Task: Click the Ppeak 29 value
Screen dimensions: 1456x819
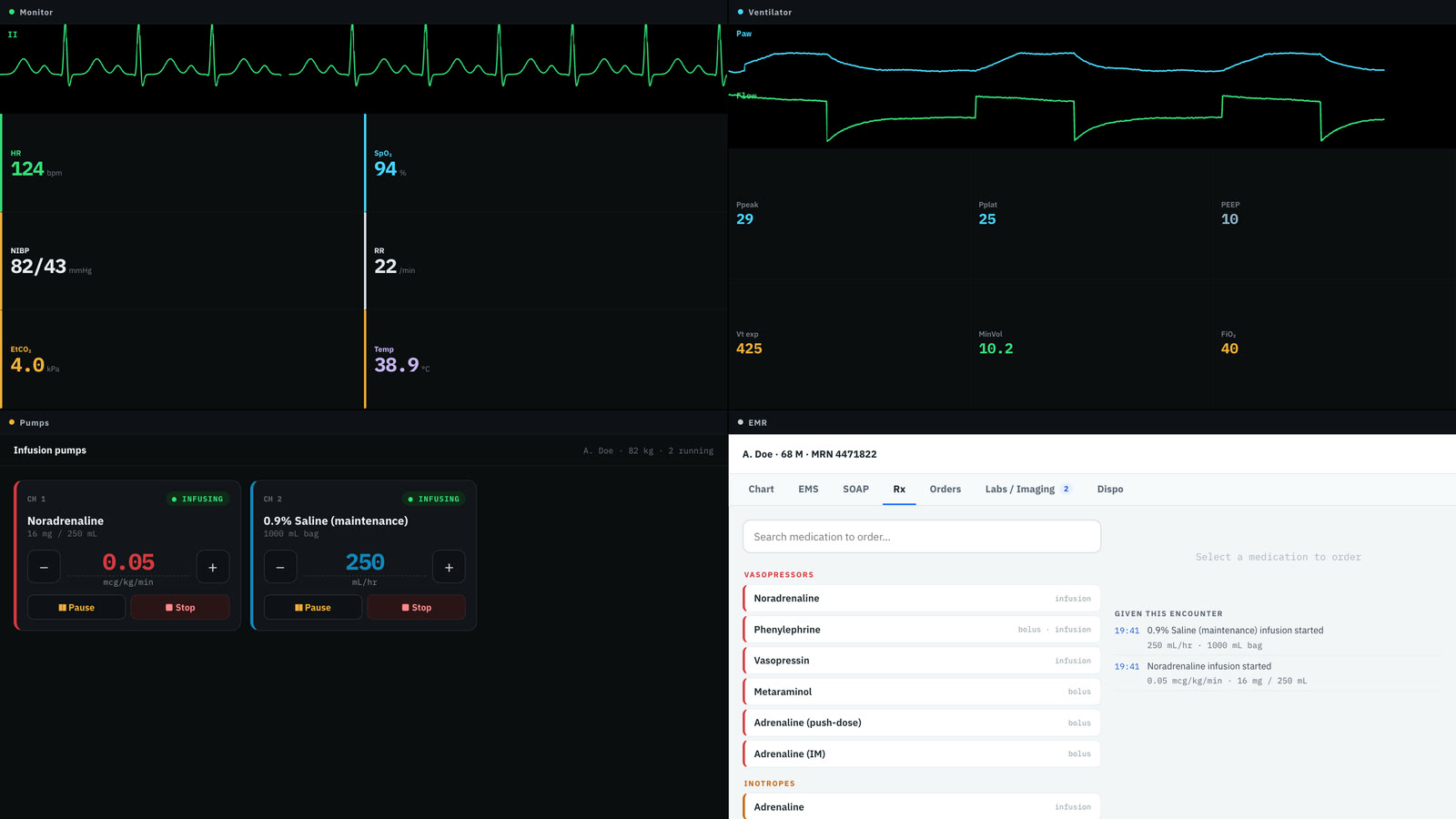Action: pos(744,219)
